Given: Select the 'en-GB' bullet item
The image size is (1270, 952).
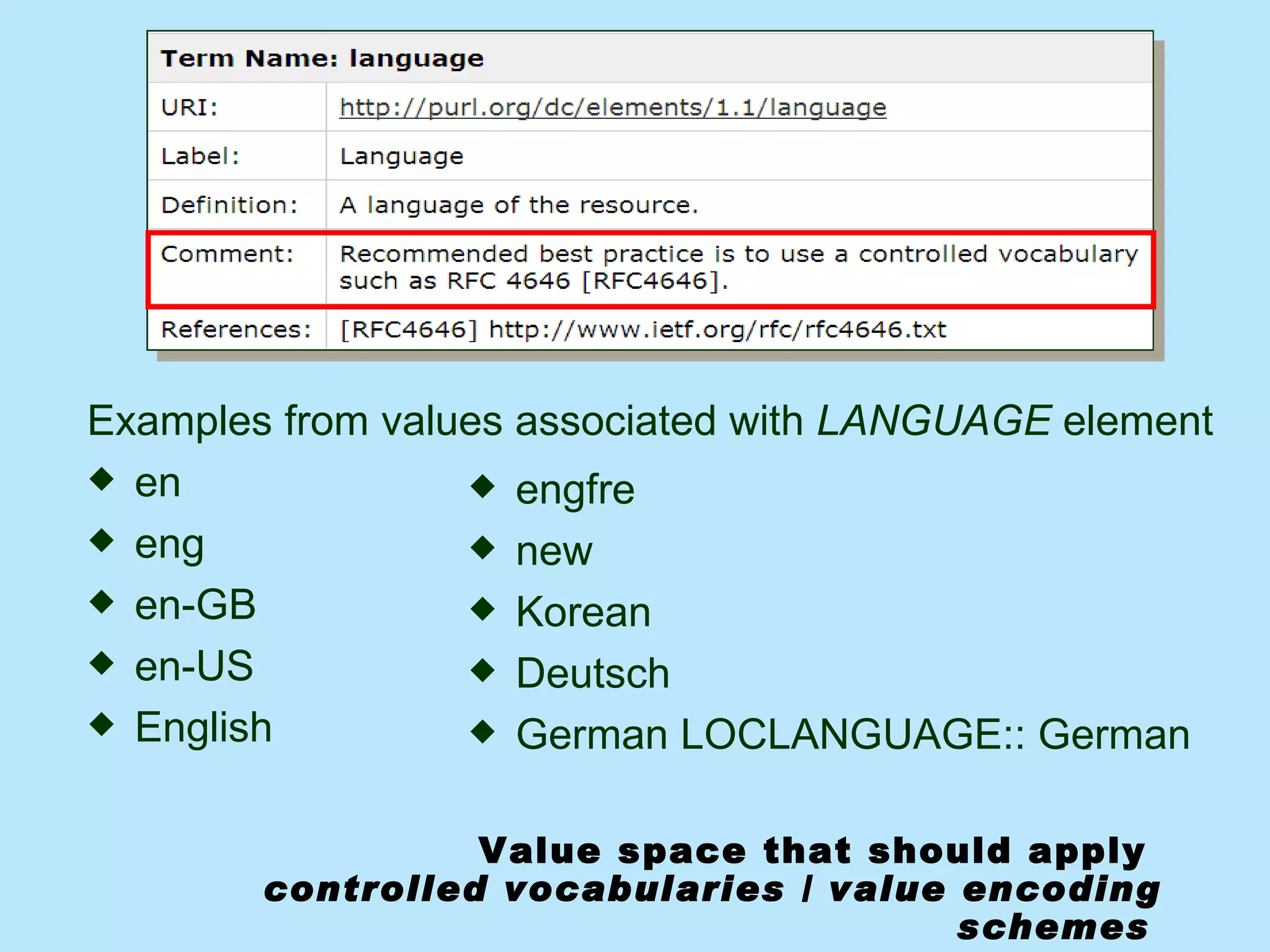Looking at the screenshot, I should pos(195,605).
